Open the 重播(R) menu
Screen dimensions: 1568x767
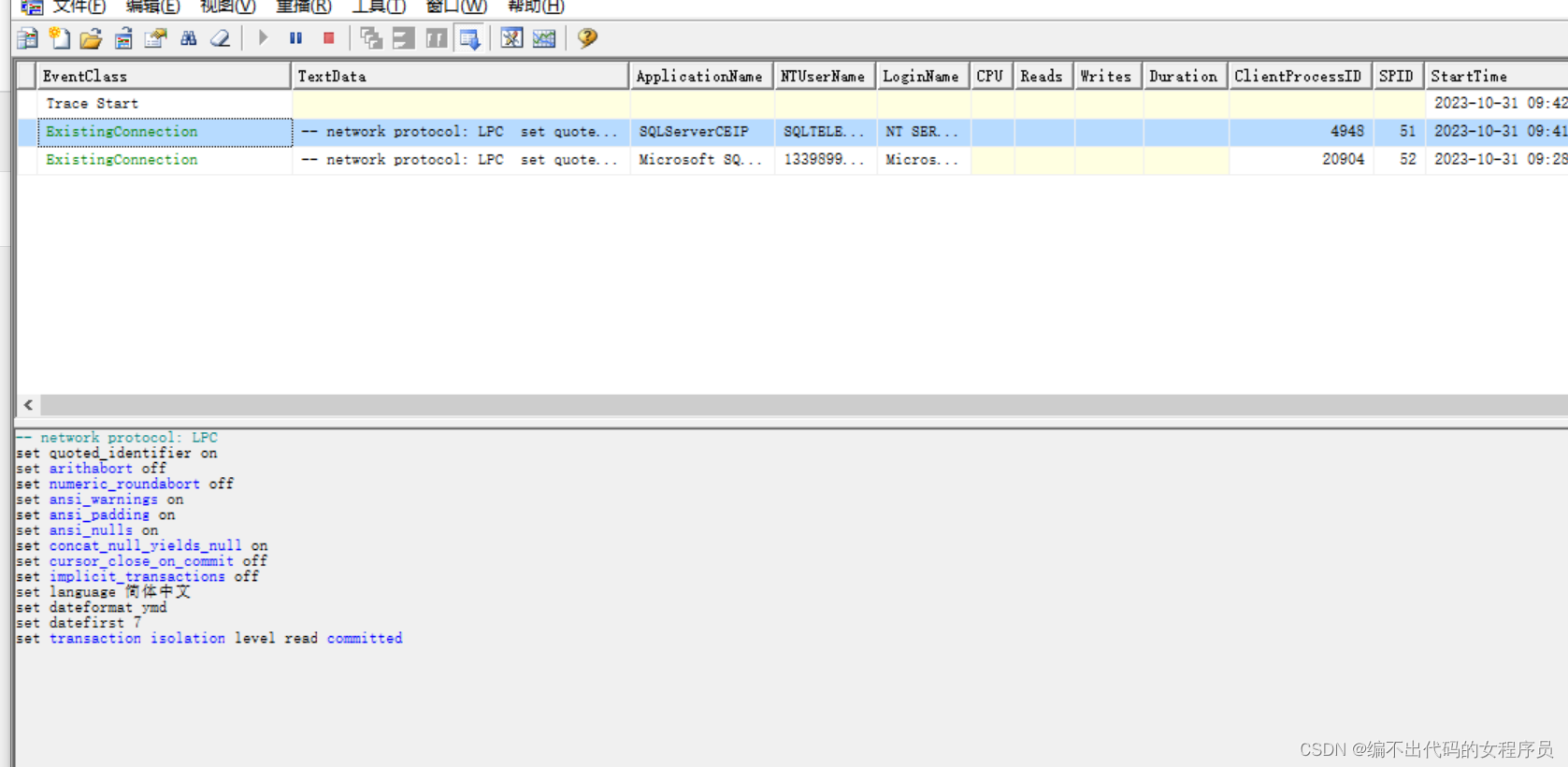click(x=304, y=7)
